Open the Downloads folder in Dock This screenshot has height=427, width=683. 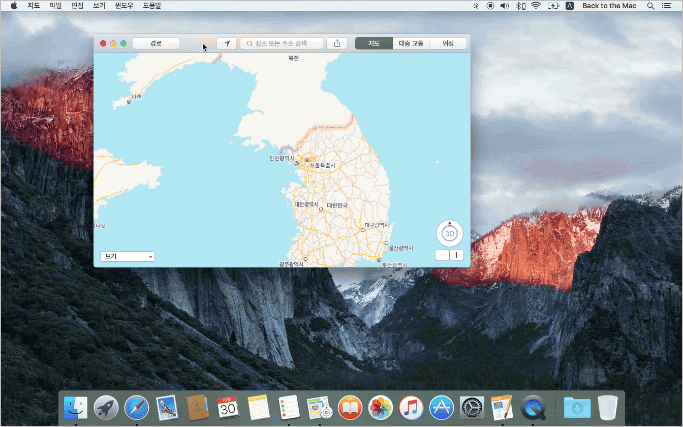click(x=577, y=408)
